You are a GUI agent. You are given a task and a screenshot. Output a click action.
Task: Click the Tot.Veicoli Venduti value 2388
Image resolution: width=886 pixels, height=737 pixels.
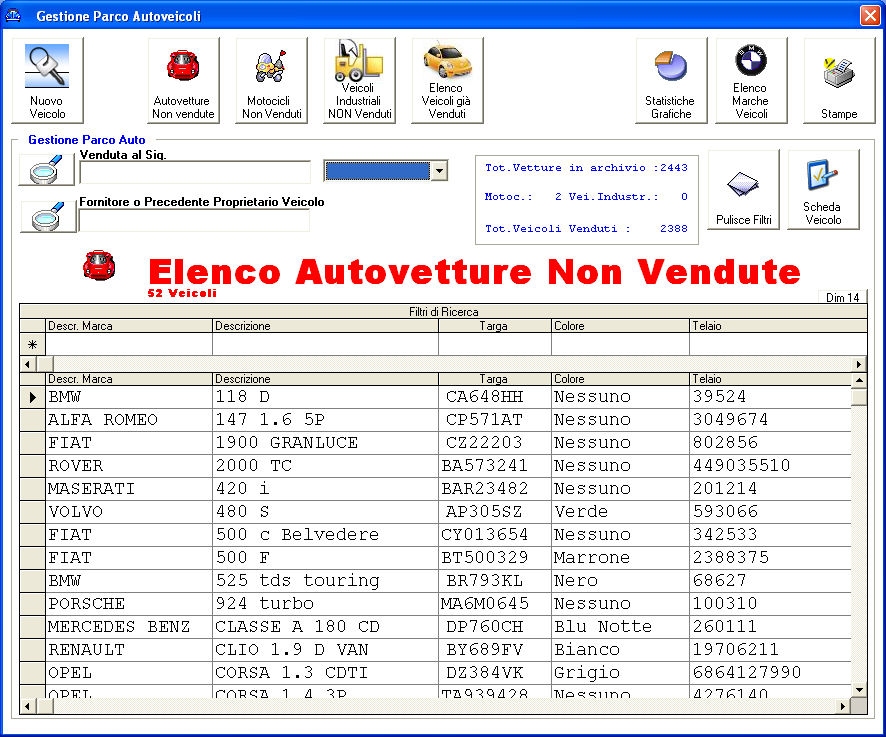[x=674, y=228]
